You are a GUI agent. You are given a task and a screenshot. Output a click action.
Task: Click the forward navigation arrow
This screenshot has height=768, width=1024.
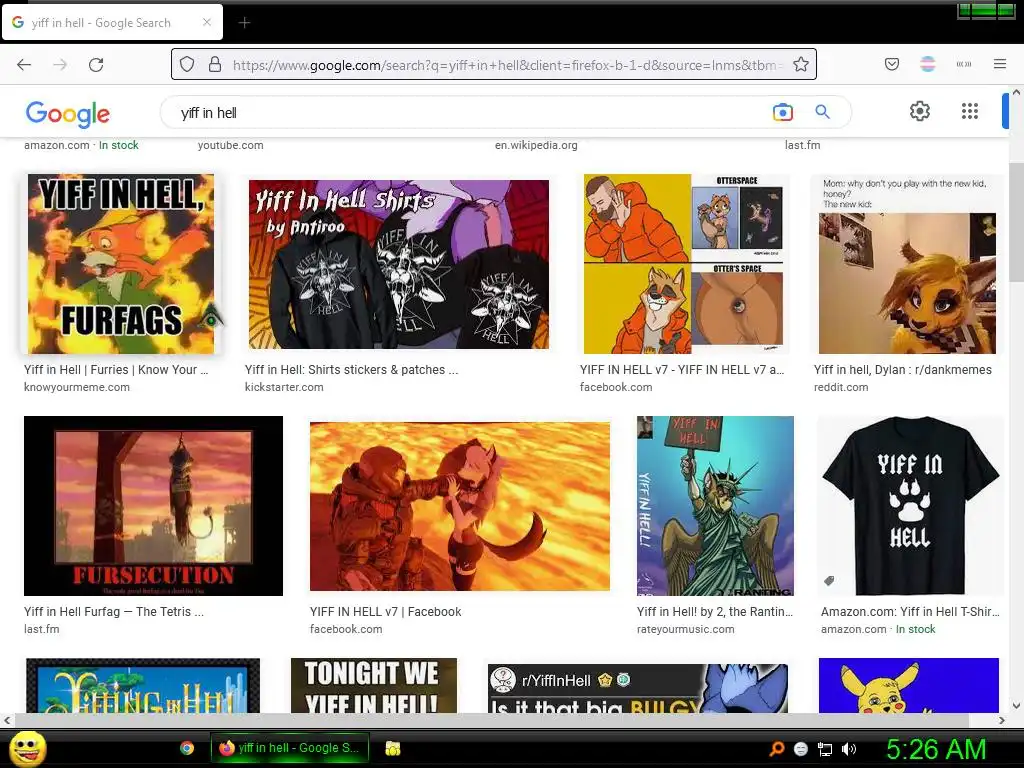(60, 65)
